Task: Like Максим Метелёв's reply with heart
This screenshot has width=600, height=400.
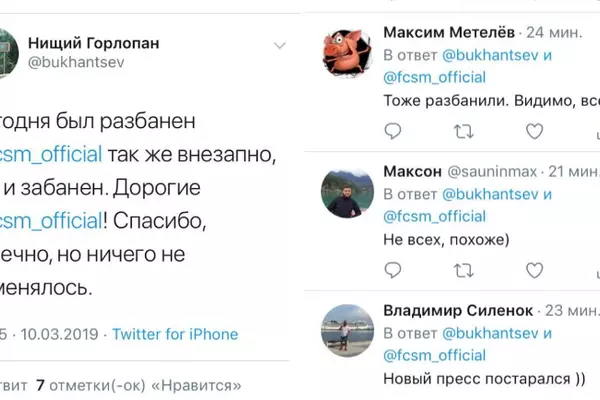Action: point(537,131)
